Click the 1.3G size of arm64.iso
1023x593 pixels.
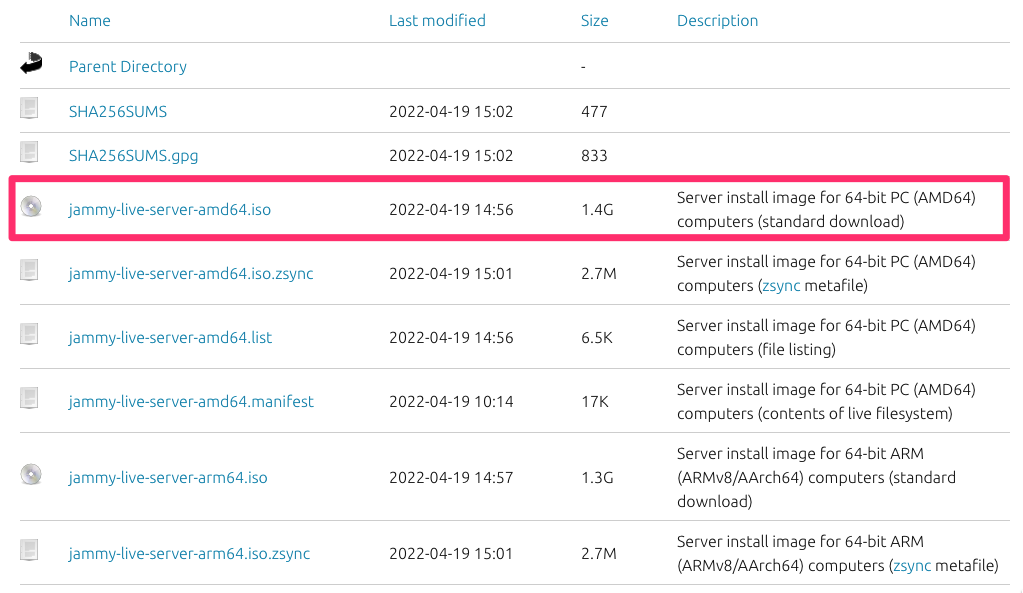597,478
